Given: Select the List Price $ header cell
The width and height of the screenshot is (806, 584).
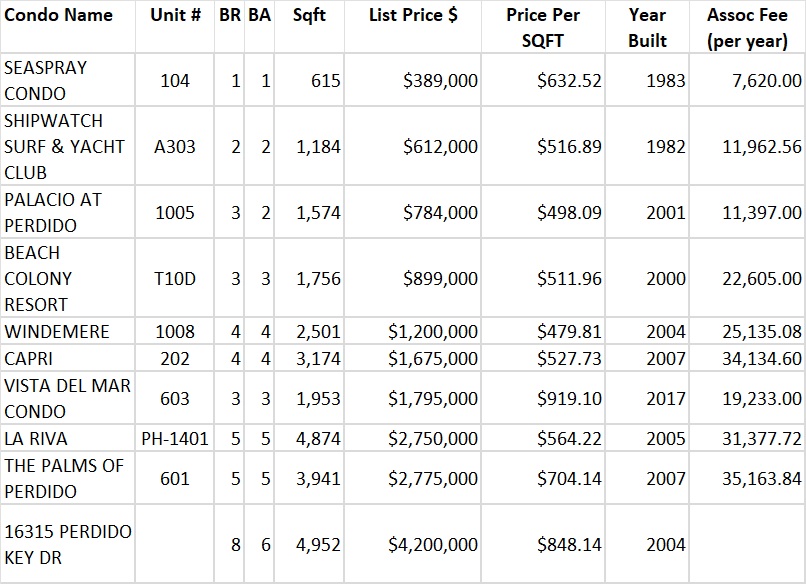Looking at the screenshot, I should coord(413,16).
